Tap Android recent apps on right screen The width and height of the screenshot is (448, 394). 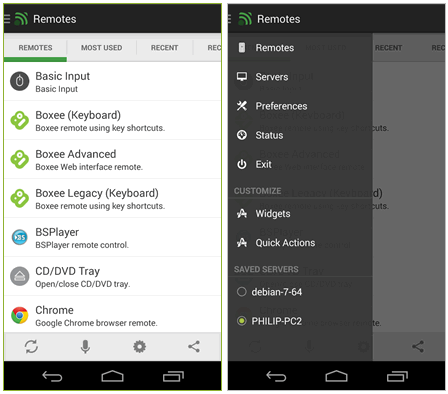click(397, 376)
